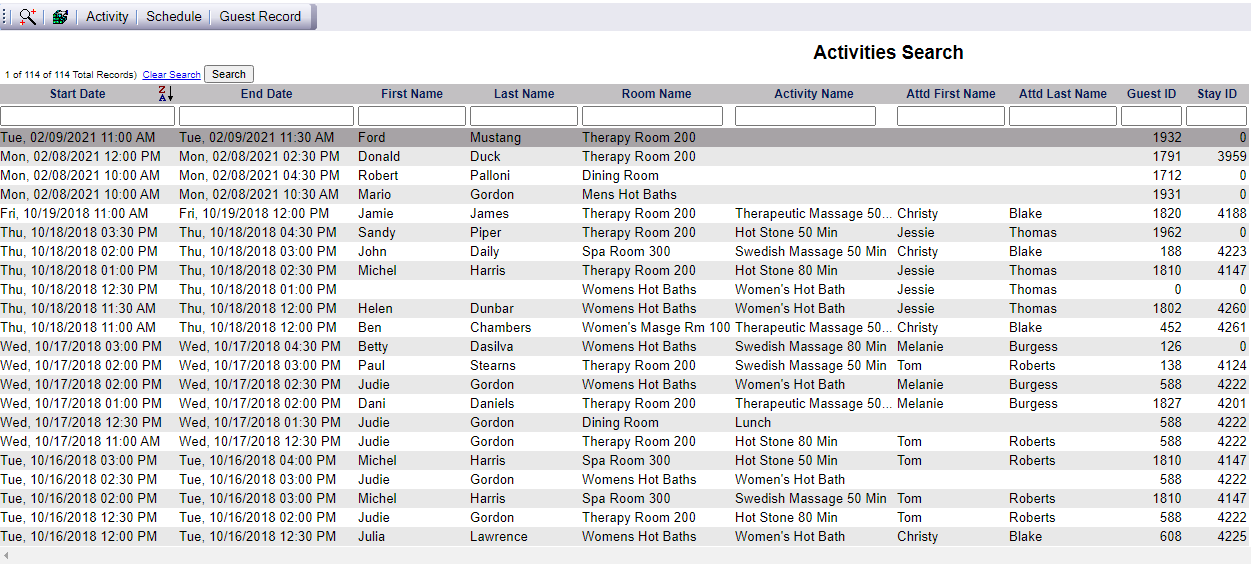
Task: Click the Lunch activity cell
Action: click(x=753, y=422)
